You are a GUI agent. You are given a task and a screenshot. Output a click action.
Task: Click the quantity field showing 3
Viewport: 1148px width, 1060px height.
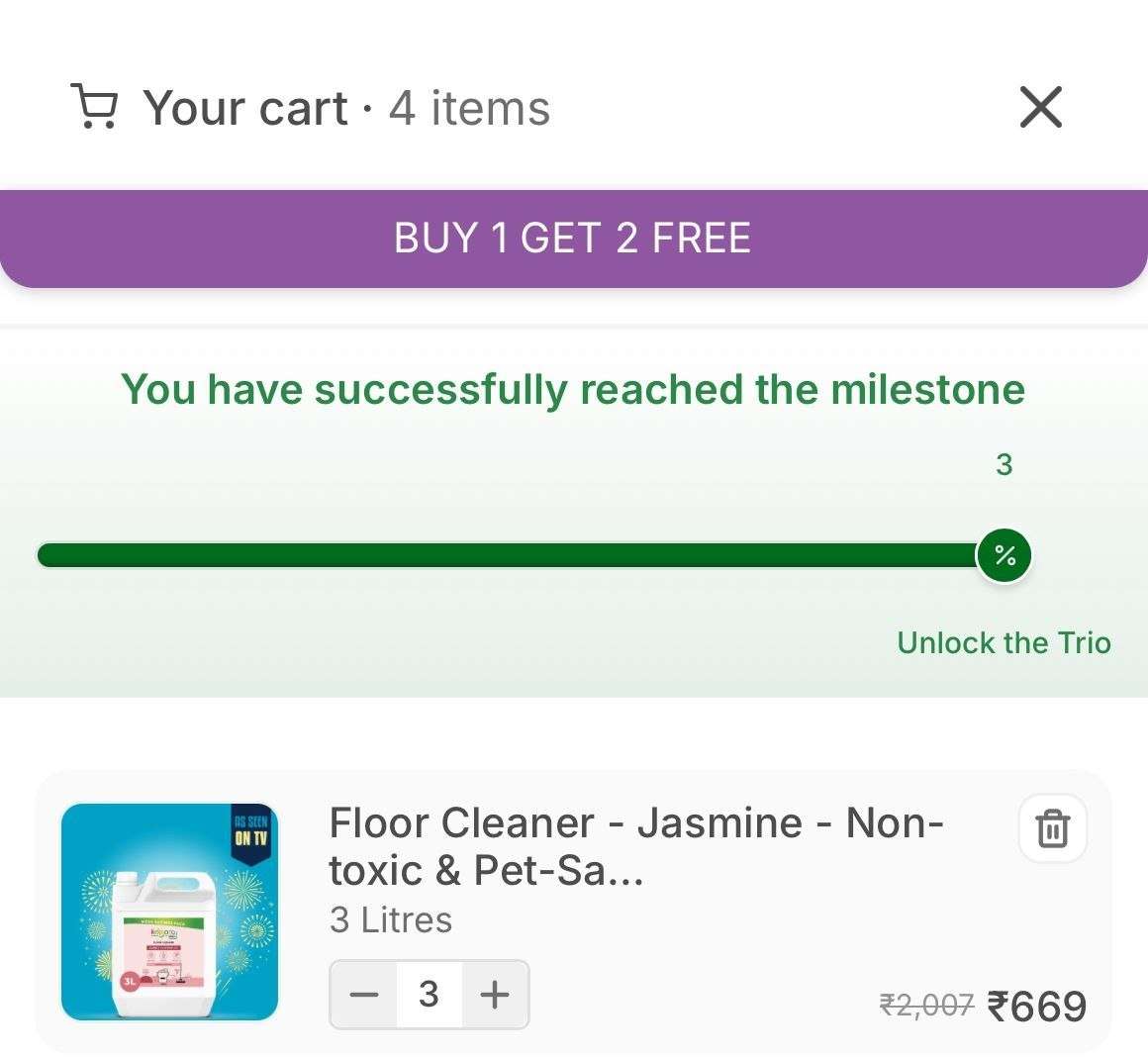[429, 995]
